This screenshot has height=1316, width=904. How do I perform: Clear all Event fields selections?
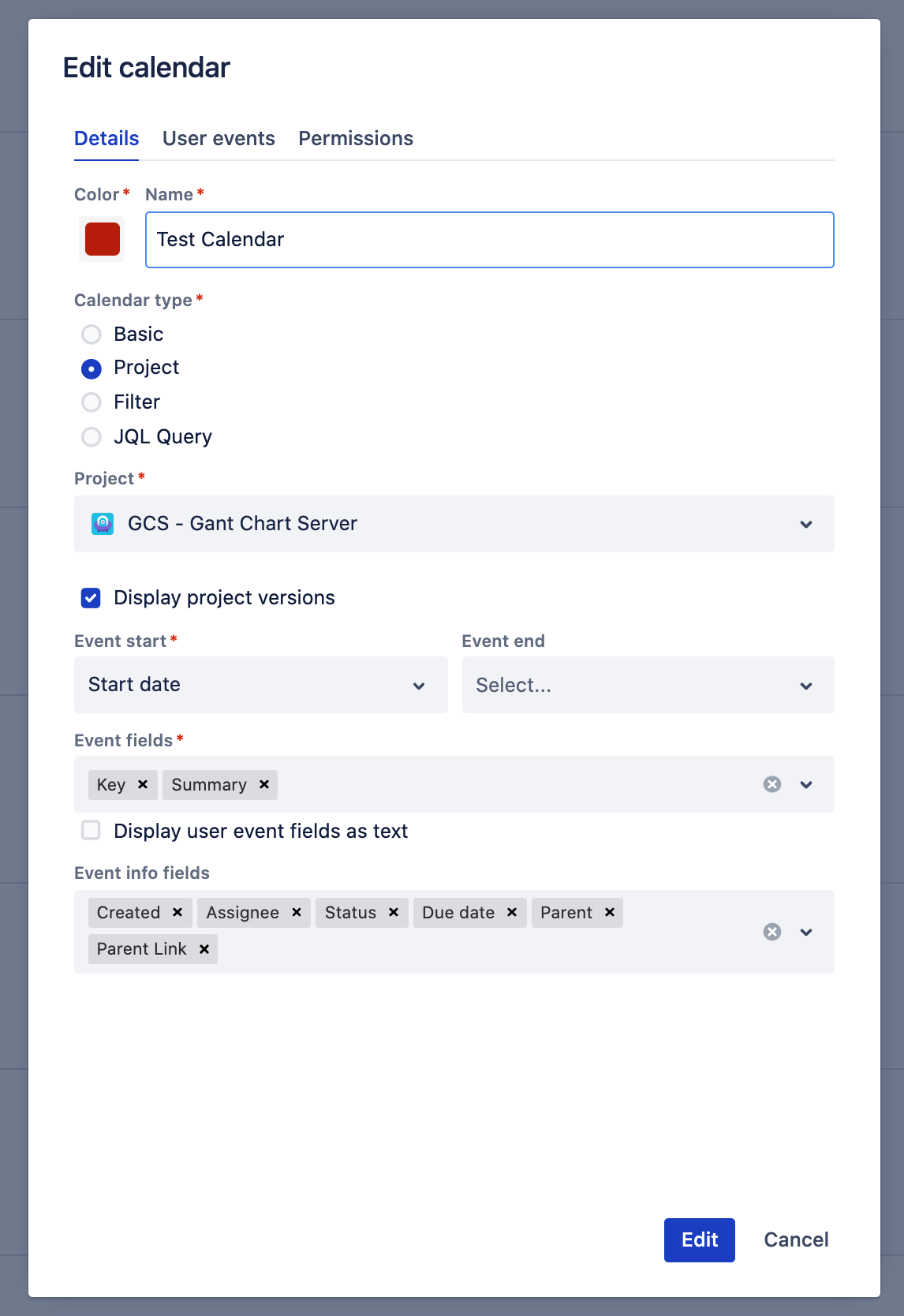click(x=772, y=784)
